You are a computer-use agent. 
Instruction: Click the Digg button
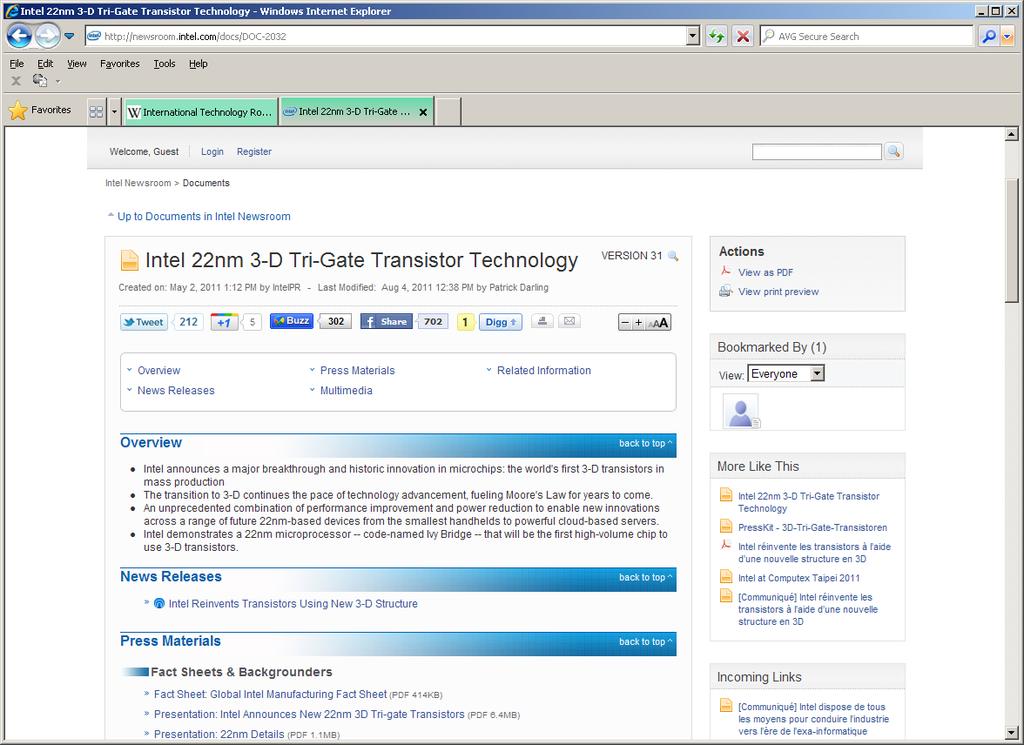(x=500, y=322)
